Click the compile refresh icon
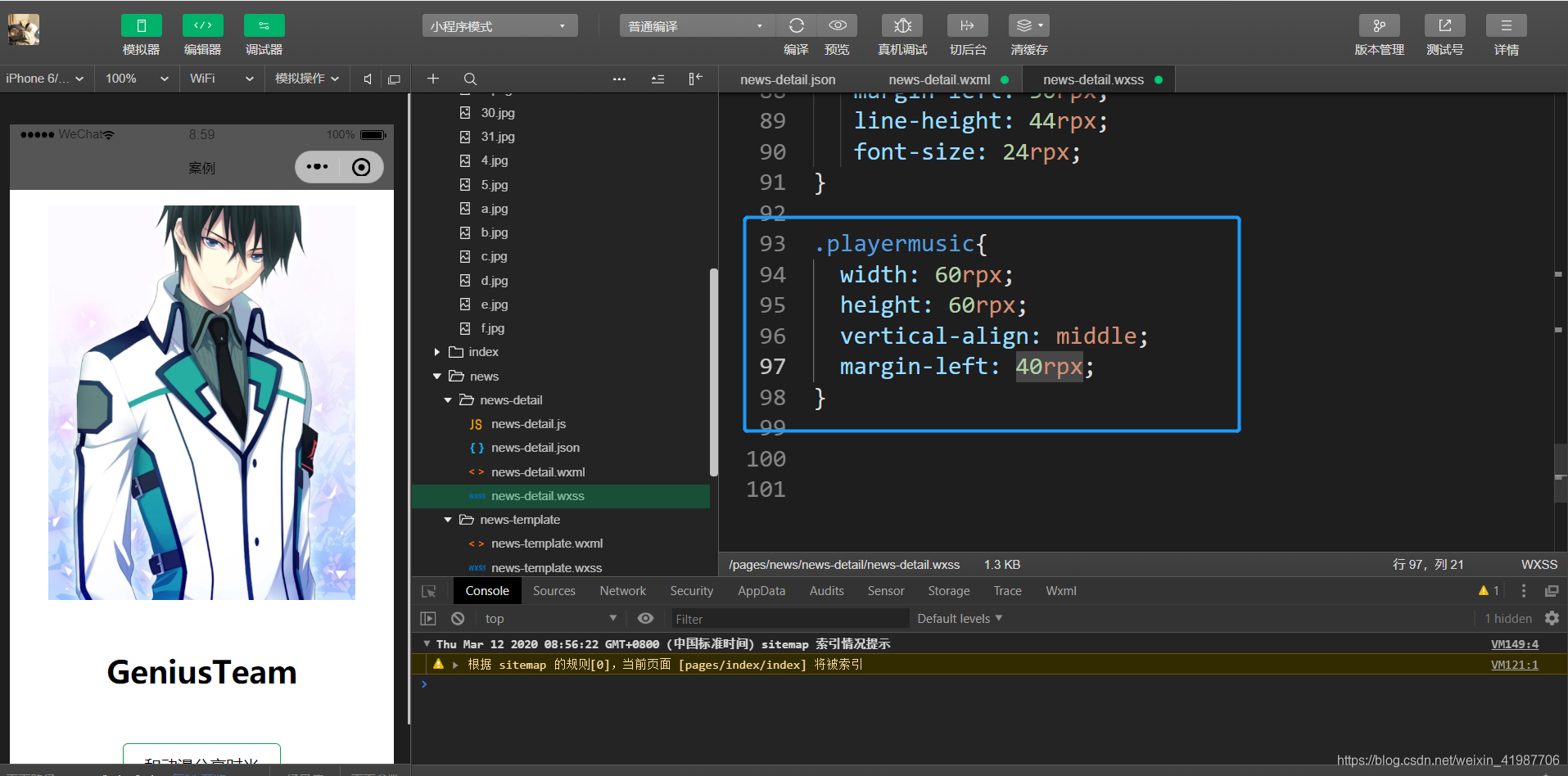The height and width of the screenshot is (776, 1568). 796,25
